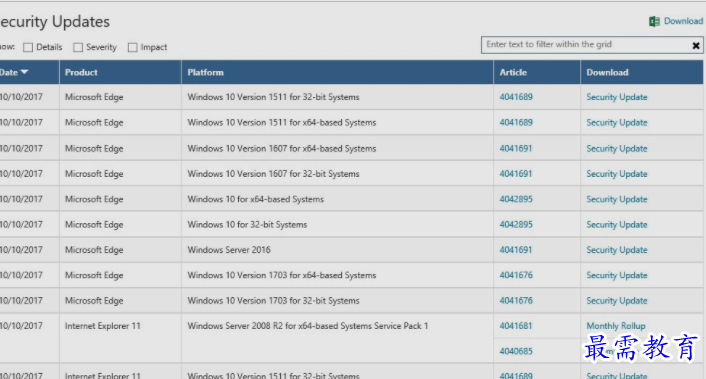Sort by the Platform column header
706x379 pixels.
pyautogui.click(x=205, y=72)
